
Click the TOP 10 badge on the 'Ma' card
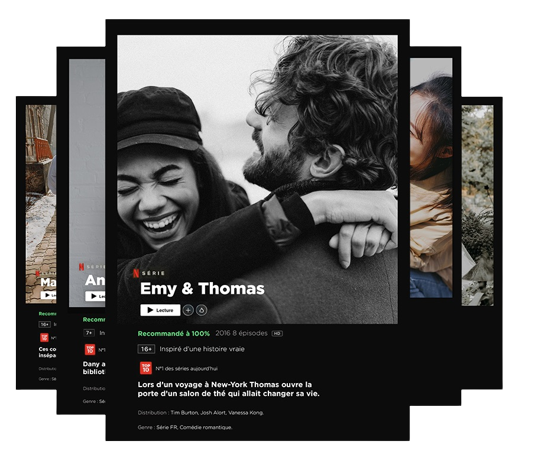pos(44,337)
